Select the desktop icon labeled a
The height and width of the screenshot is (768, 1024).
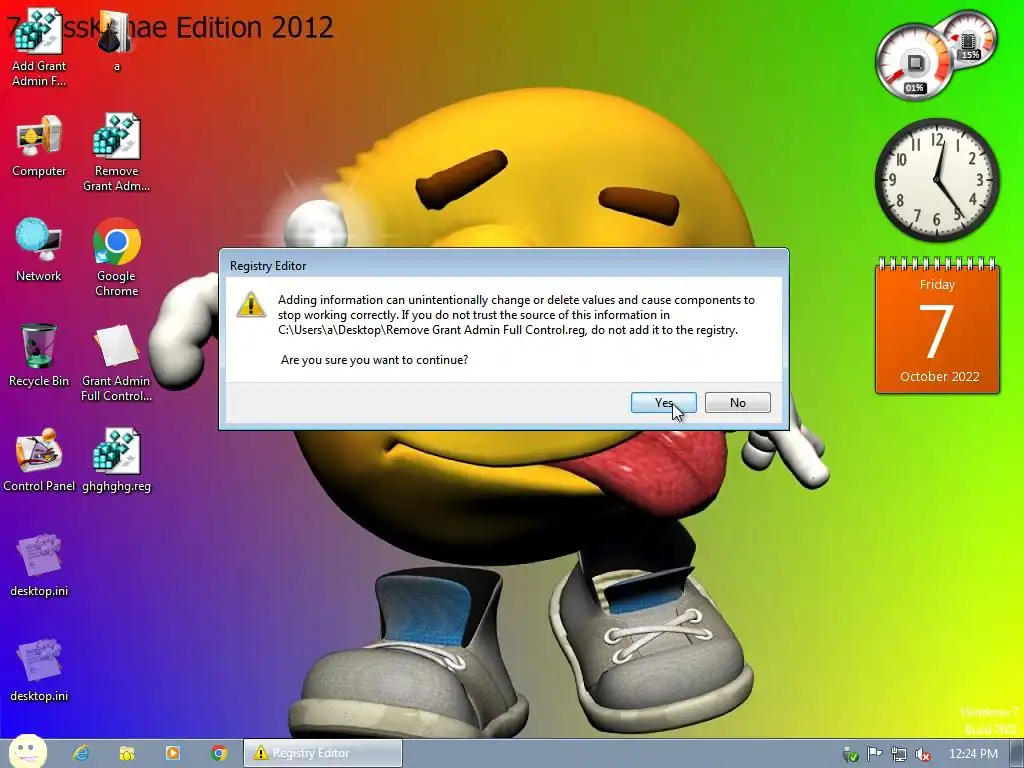click(x=116, y=41)
